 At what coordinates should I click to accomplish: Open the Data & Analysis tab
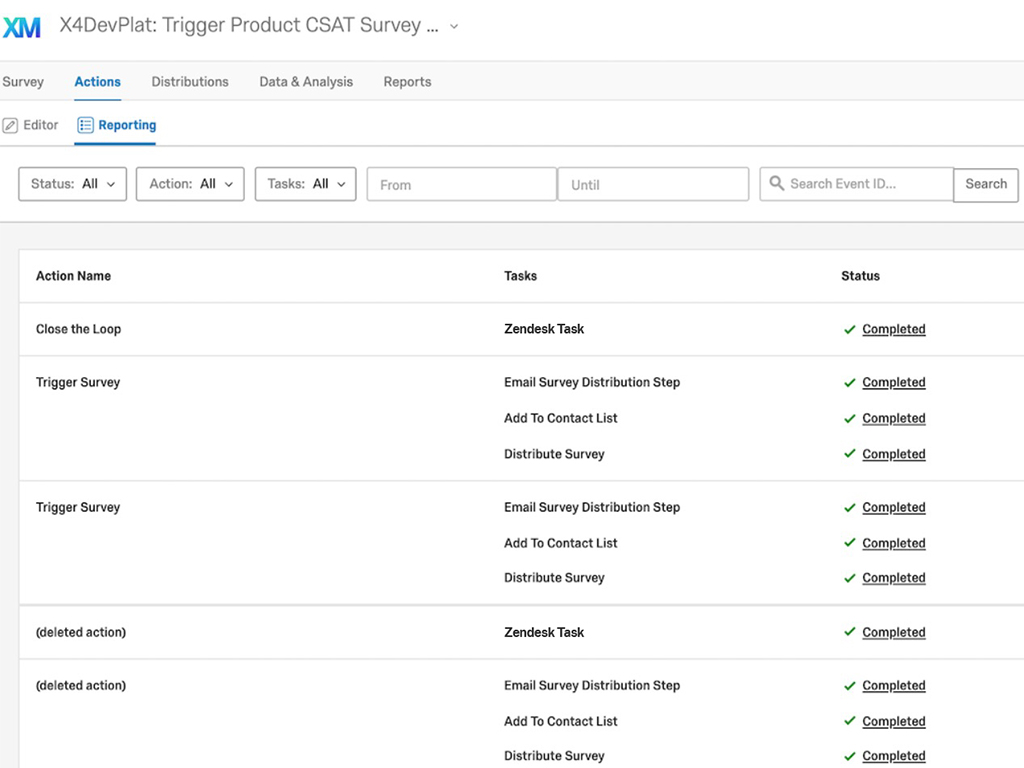305,82
